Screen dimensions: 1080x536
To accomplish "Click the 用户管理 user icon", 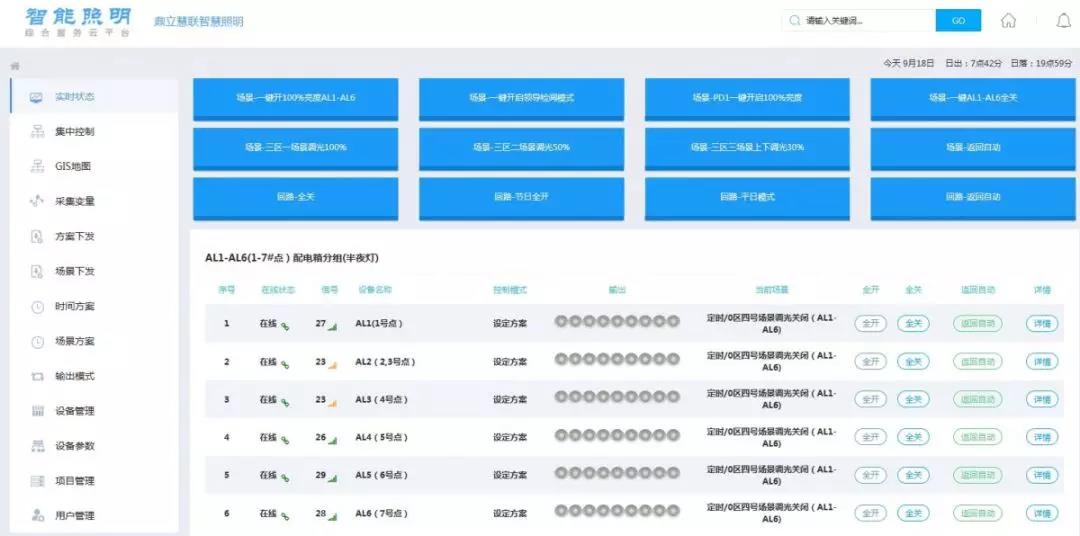I will pos(37,516).
